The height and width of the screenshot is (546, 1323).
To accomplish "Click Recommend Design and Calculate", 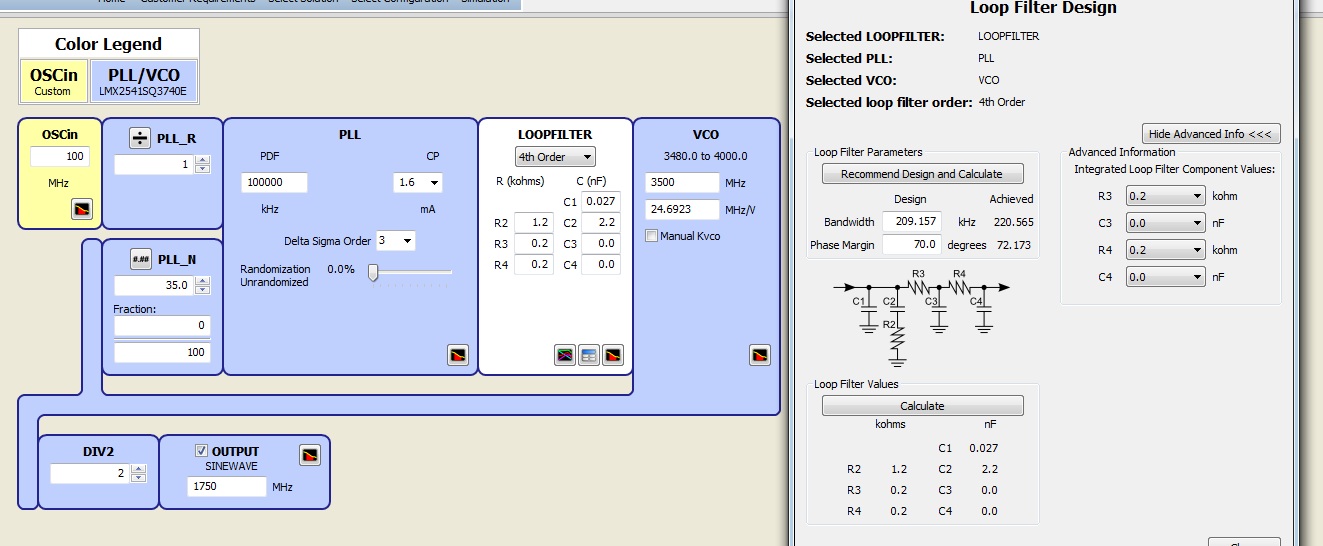I will (922, 174).
